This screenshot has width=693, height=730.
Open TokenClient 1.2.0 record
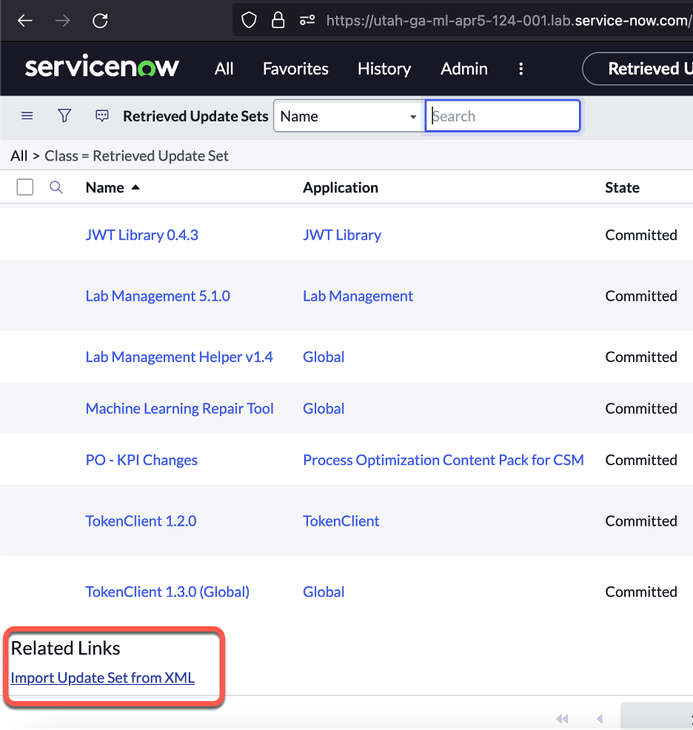point(141,521)
